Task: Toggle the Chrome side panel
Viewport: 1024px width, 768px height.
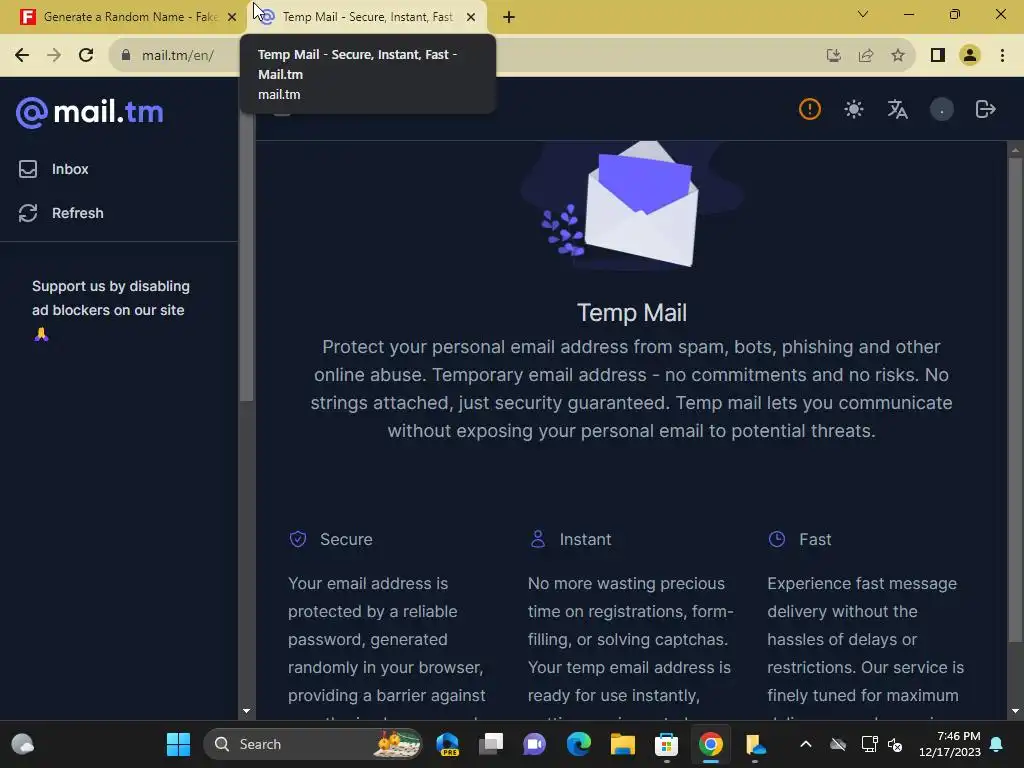Action: (x=938, y=56)
